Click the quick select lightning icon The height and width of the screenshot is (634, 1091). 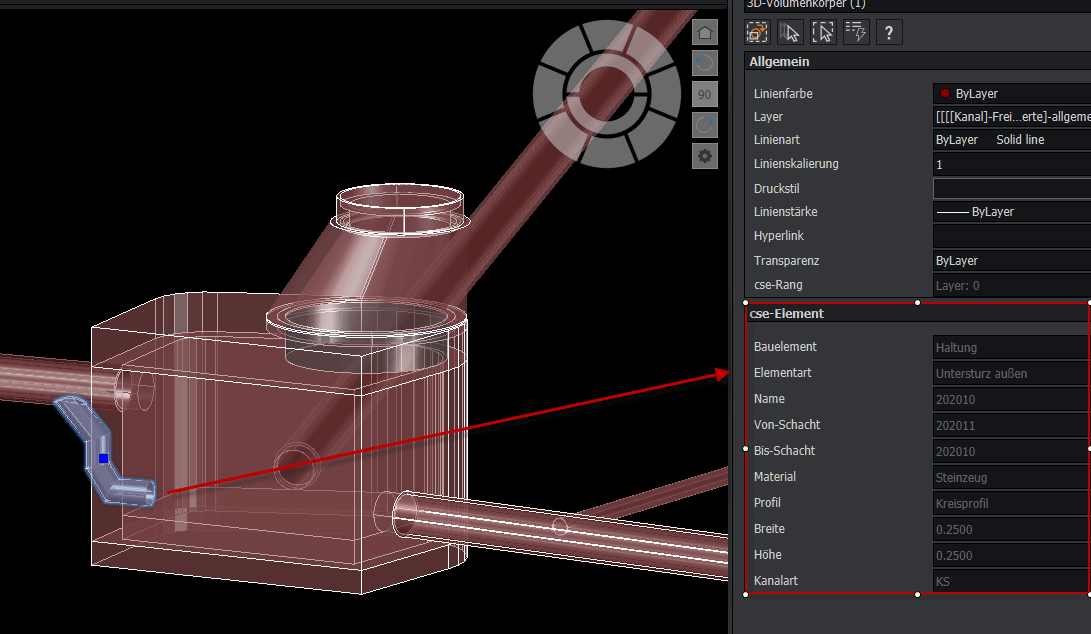[856, 32]
